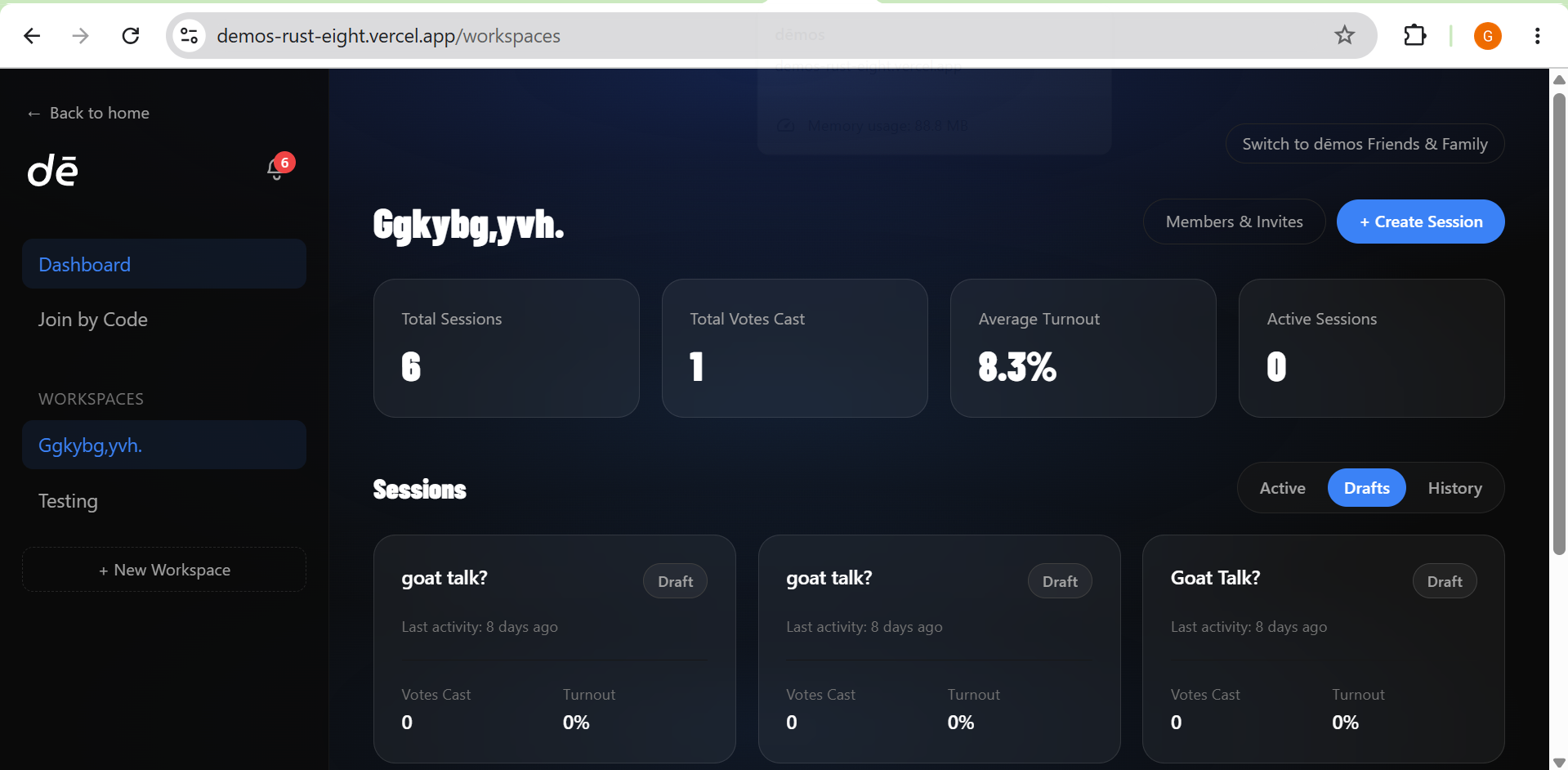The image size is (1568, 770).
Task: Click the browser back arrow
Action: [x=32, y=36]
